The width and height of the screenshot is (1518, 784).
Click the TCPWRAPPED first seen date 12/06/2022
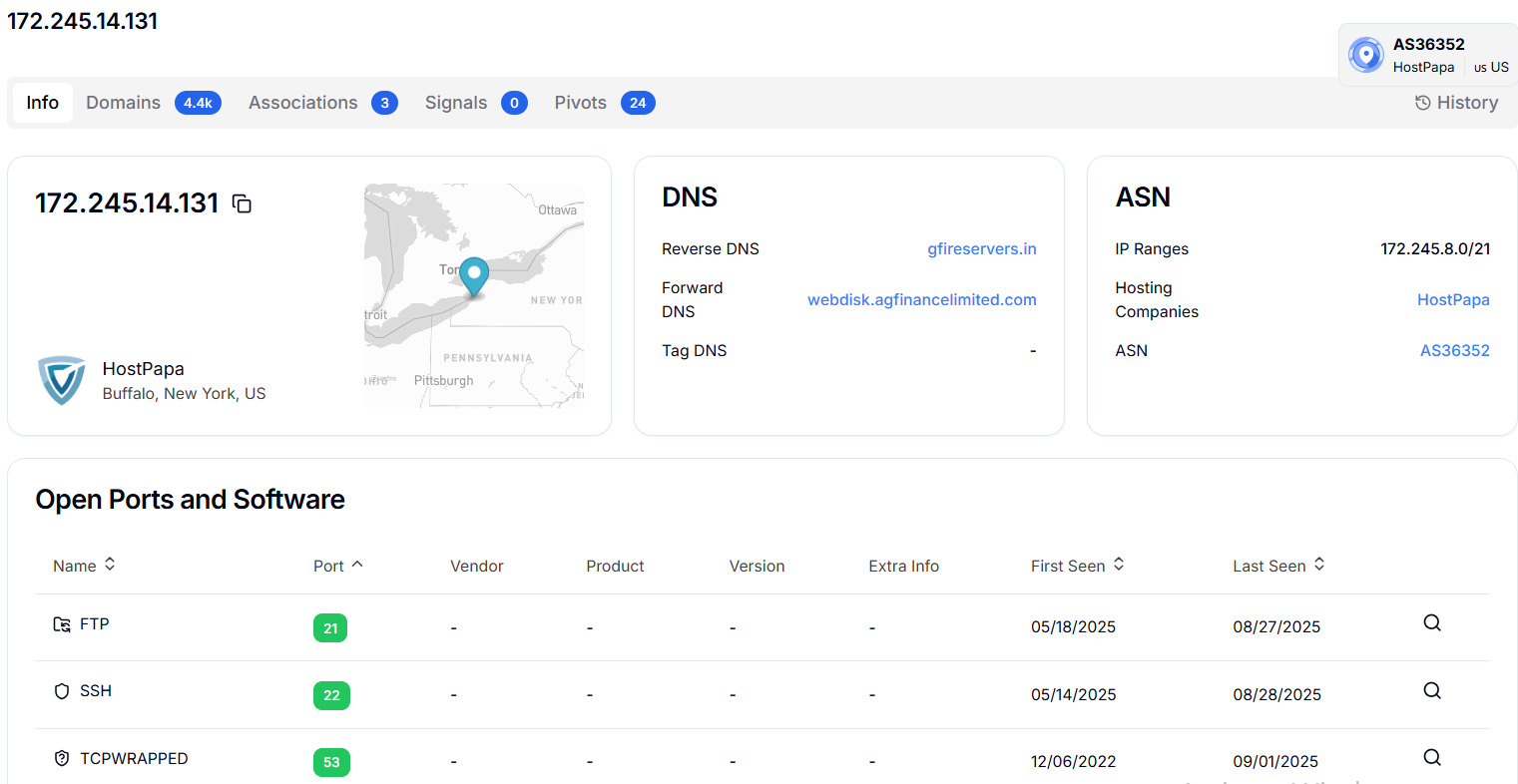(x=1074, y=762)
